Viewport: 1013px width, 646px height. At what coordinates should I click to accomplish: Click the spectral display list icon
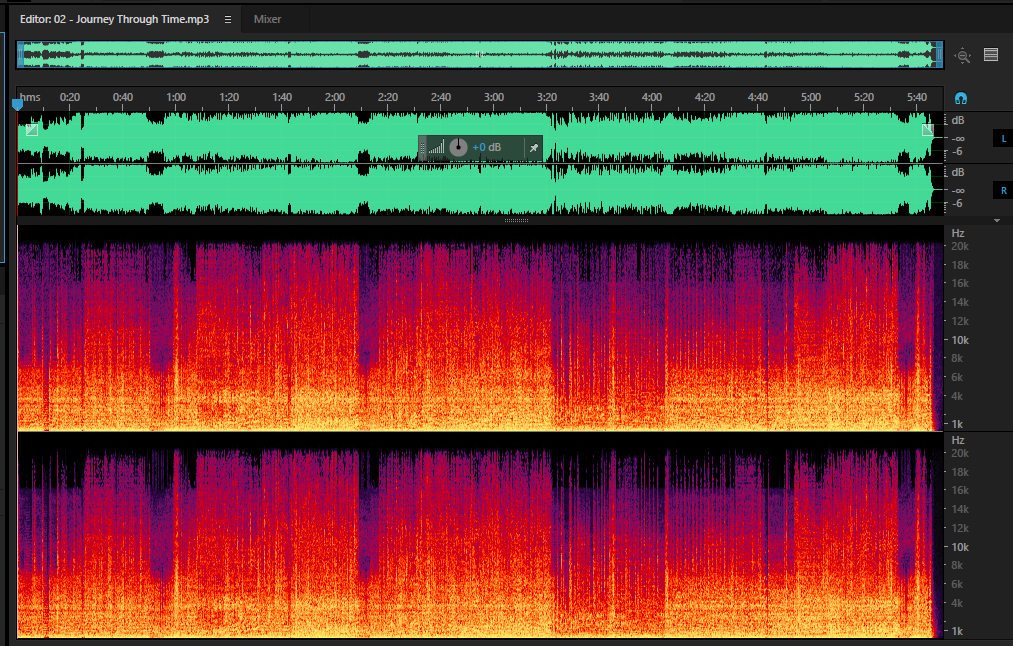(991, 55)
